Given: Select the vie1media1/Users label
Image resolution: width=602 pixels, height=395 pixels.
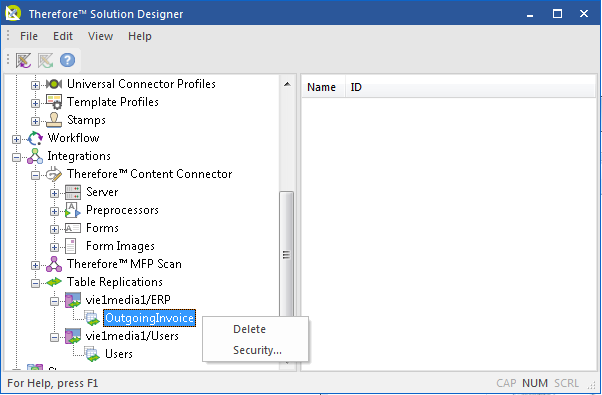Looking at the screenshot, I should click(132, 336).
